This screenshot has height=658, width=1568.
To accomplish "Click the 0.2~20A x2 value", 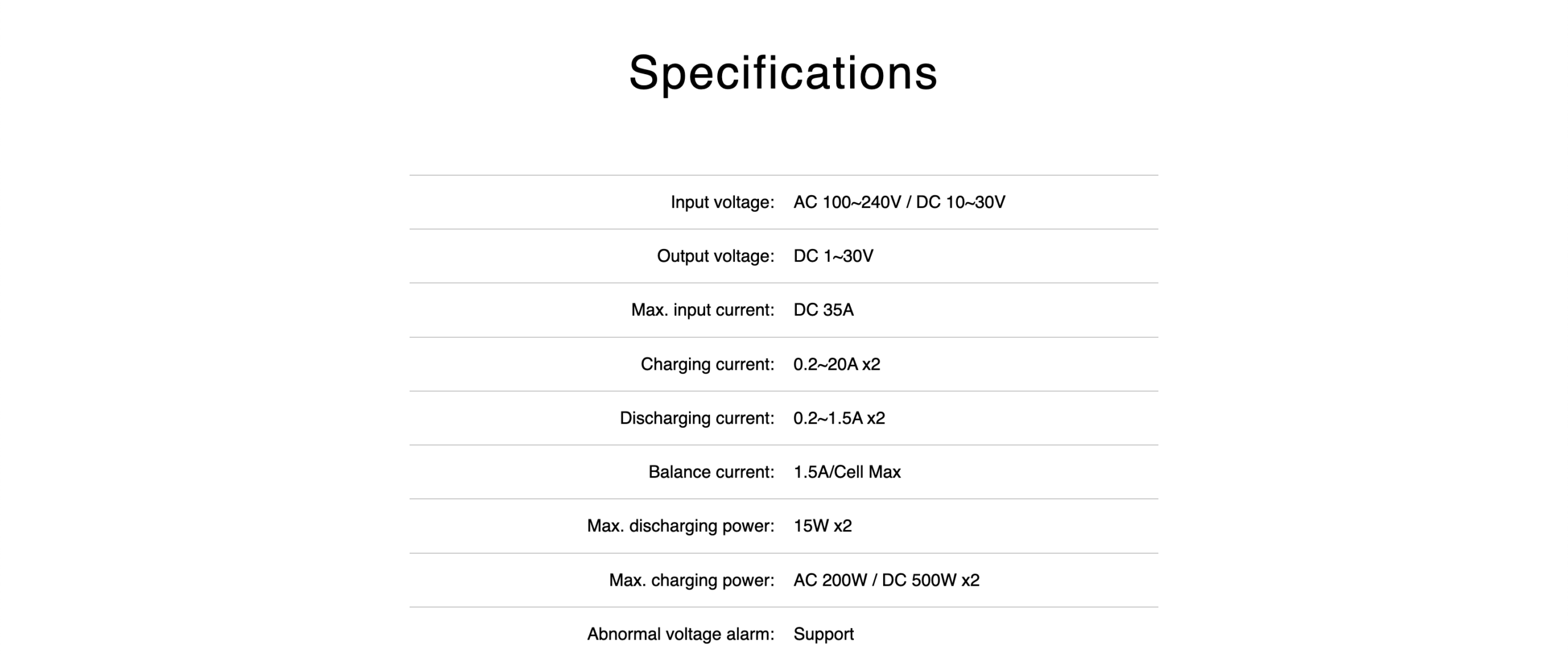I will 837,364.
